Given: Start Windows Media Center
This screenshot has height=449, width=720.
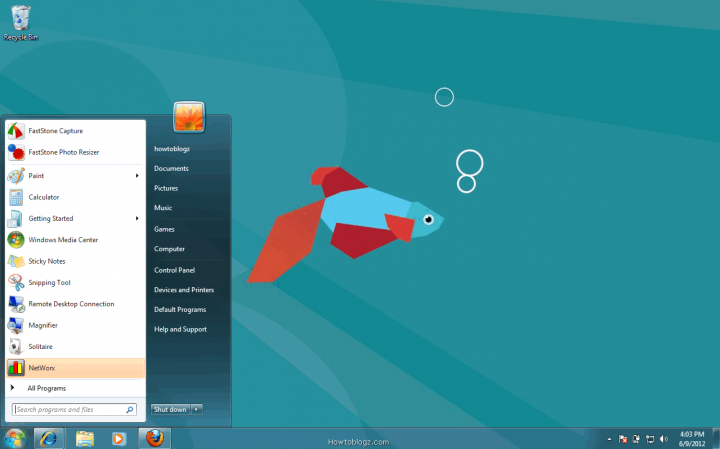Looking at the screenshot, I should click(62, 240).
